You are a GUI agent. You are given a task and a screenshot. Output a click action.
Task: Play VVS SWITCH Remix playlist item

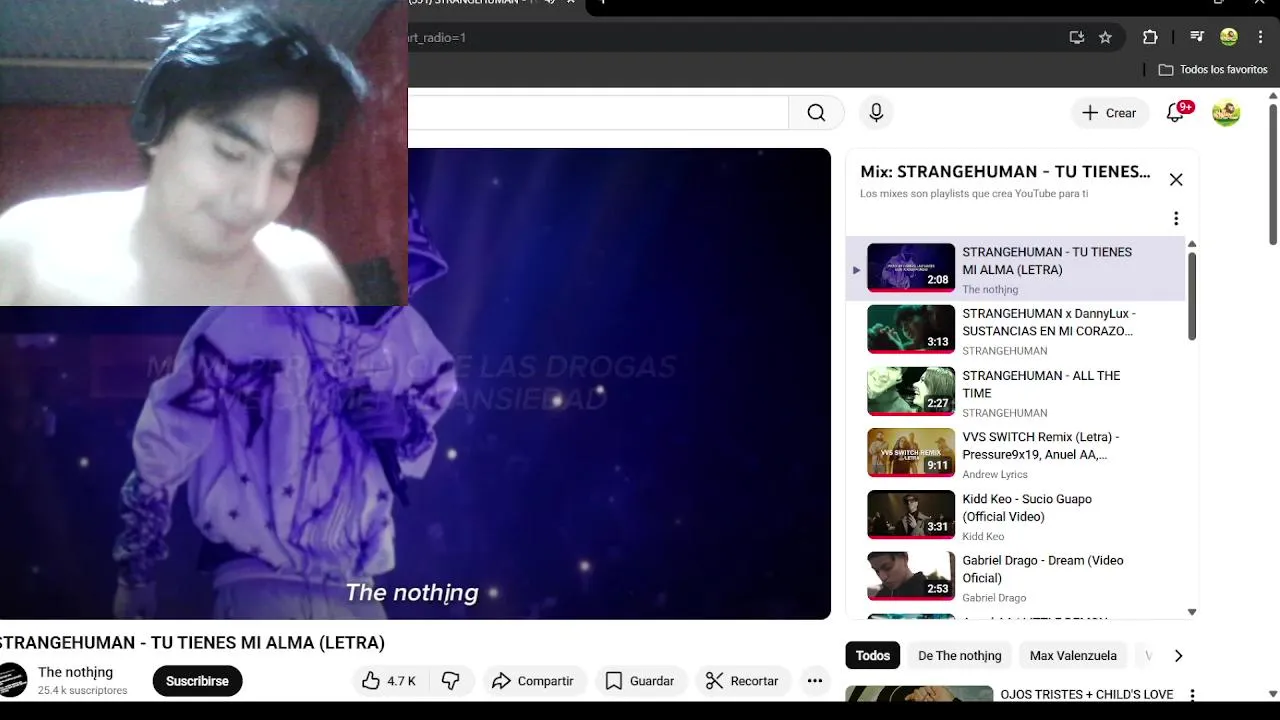tap(1015, 454)
